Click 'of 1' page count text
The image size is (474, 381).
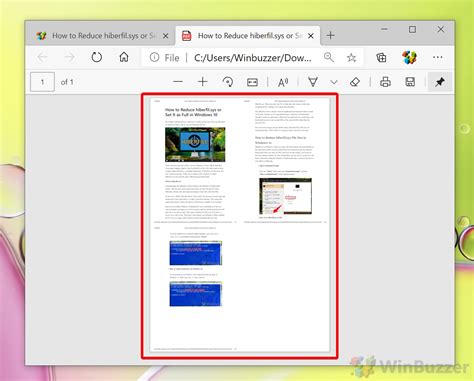67,82
